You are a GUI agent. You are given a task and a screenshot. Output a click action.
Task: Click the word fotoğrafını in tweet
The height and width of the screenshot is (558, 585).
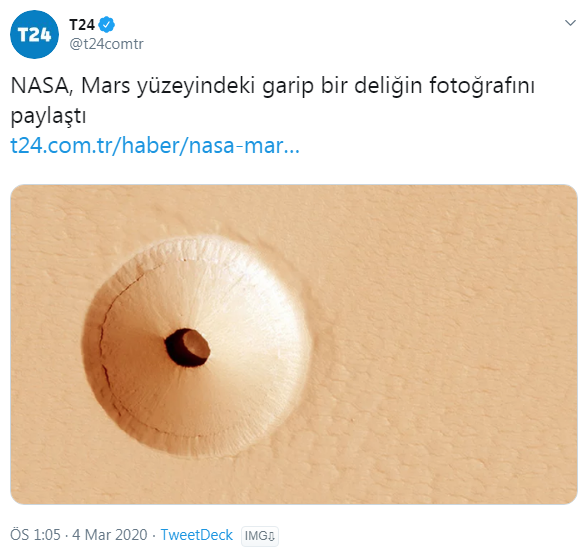pos(482,86)
